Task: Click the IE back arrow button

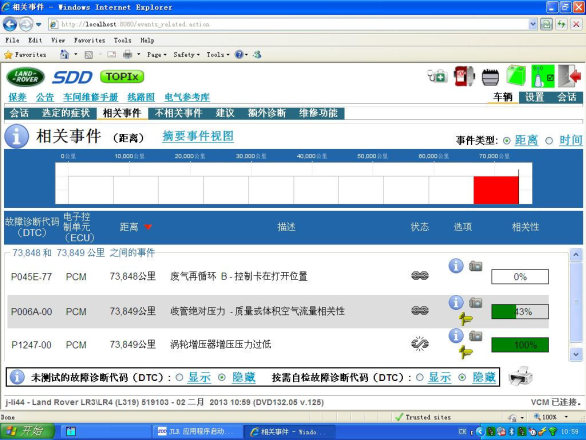Action: [10, 25]
